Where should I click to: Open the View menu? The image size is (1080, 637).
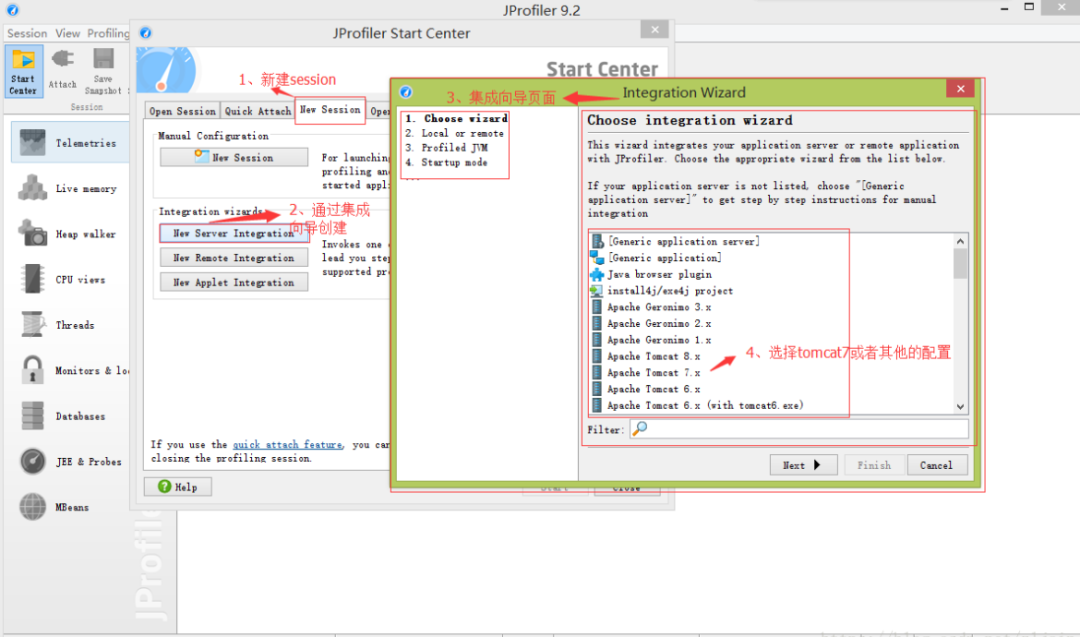(68, 33)
